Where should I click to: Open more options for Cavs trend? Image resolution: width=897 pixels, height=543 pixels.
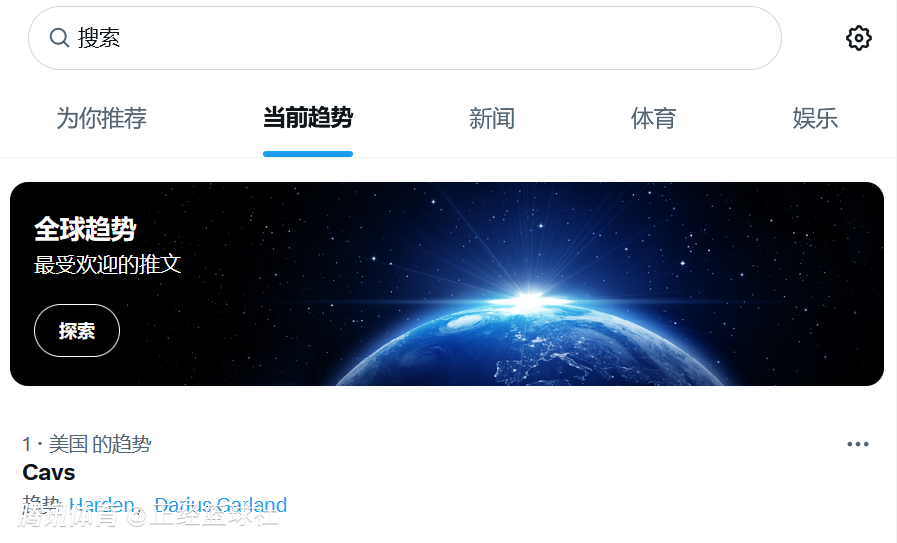point(858,444)
